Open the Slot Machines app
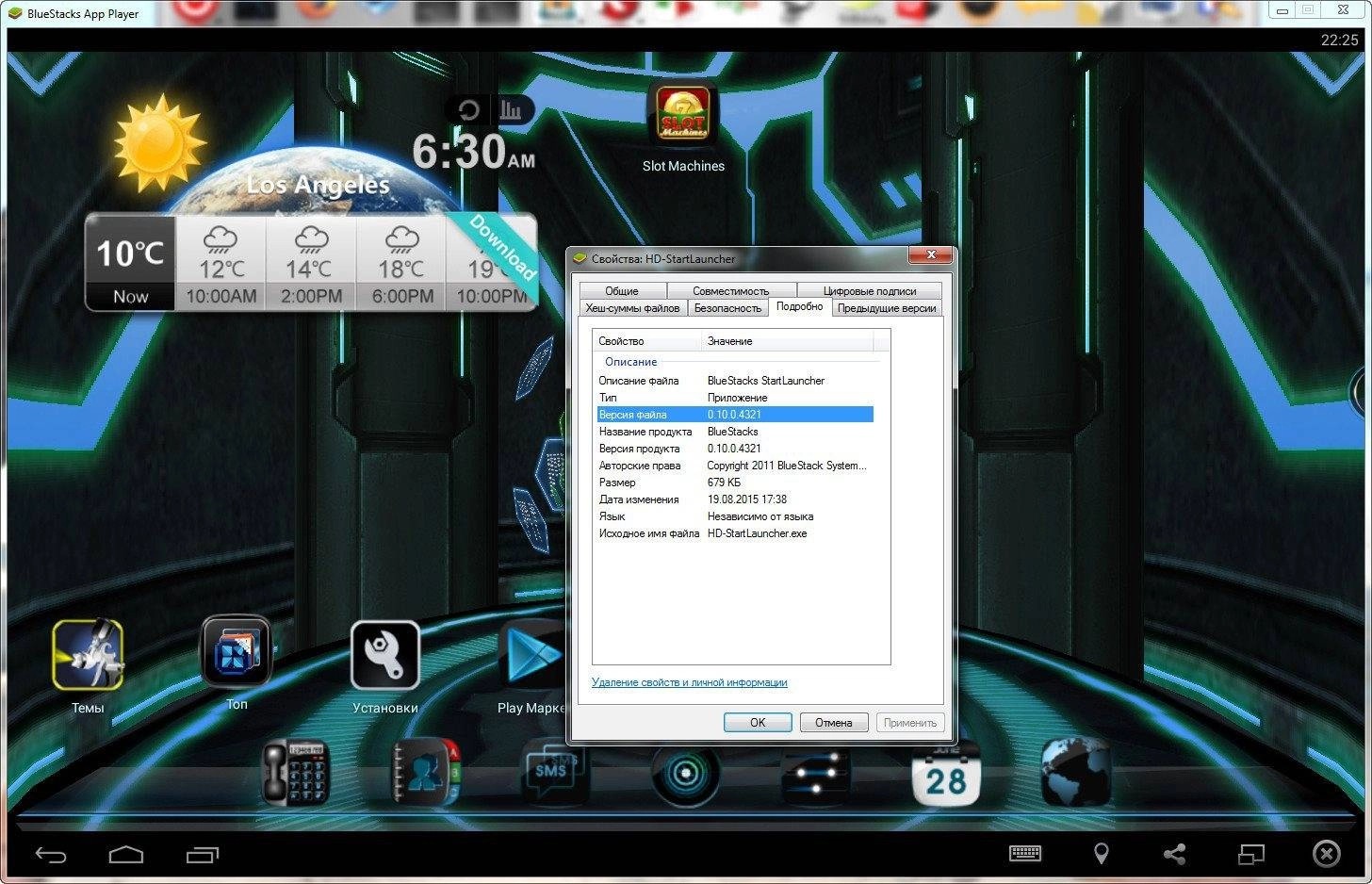1372x884 pixels. (x=683, y=115)
